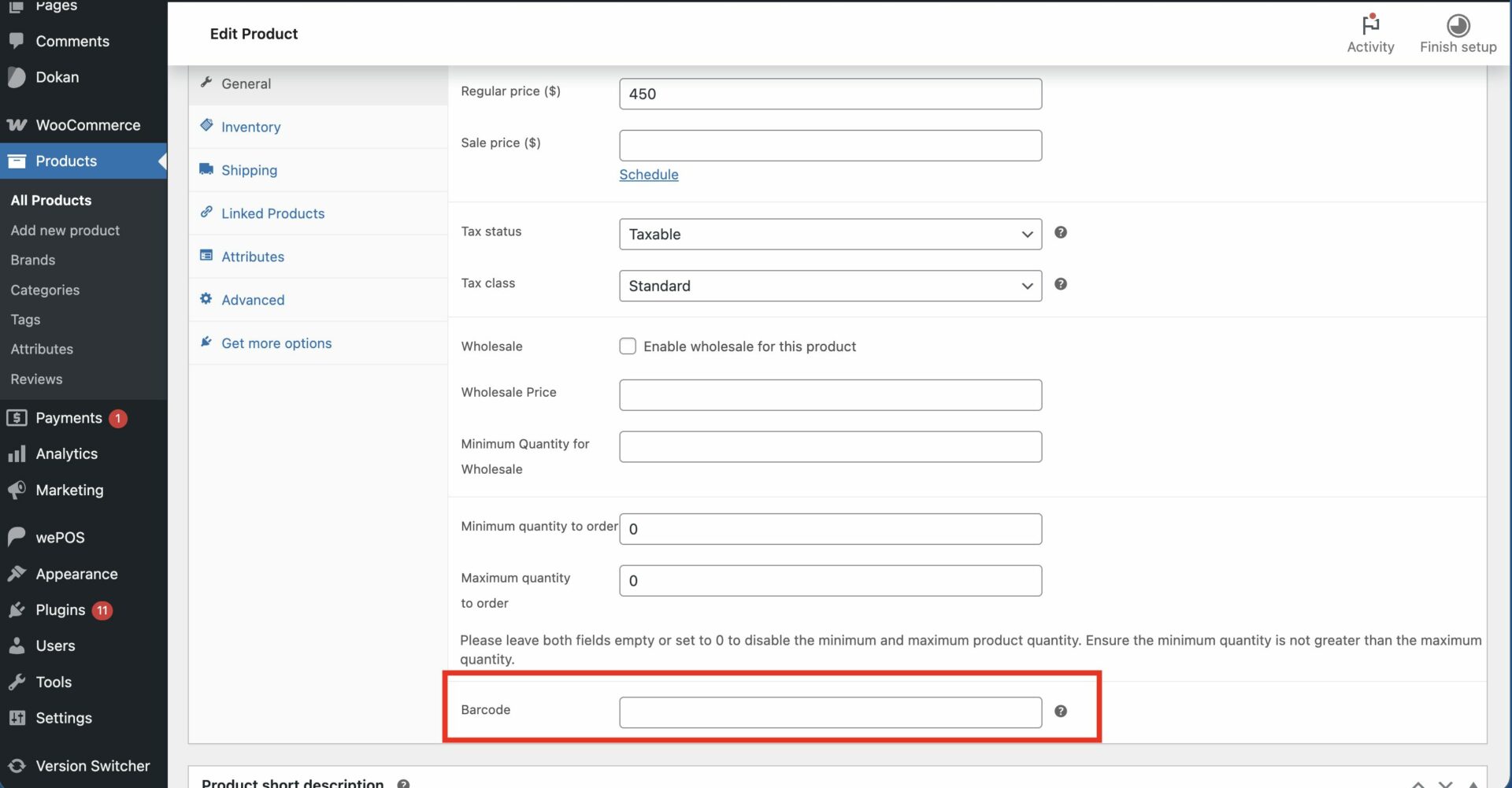Click the Barcode input field
This screenshot has width=1512, height=788.
click(830, 712)
